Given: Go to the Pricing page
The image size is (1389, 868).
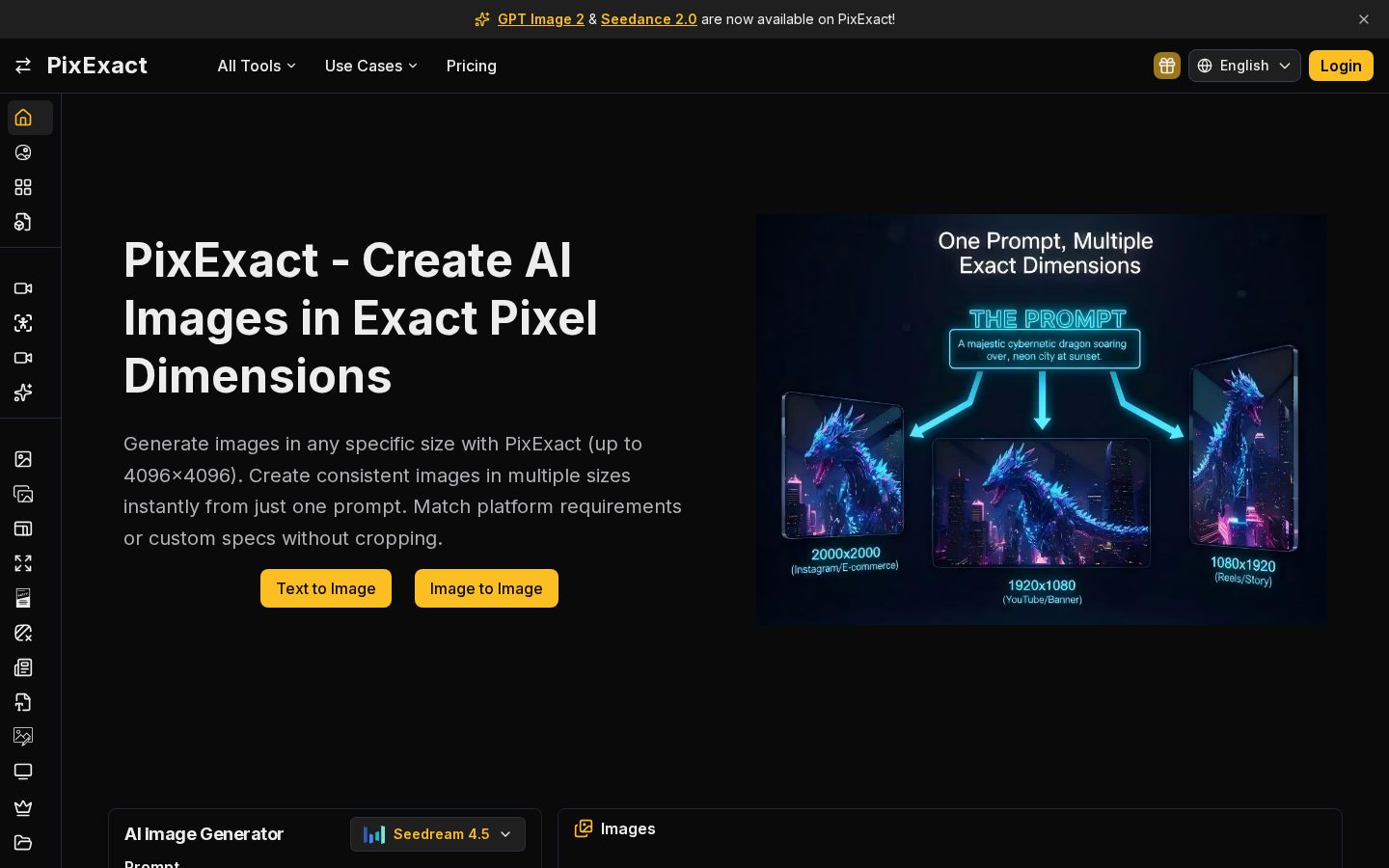Looking at the screenshot, I should tap(472, 66).
